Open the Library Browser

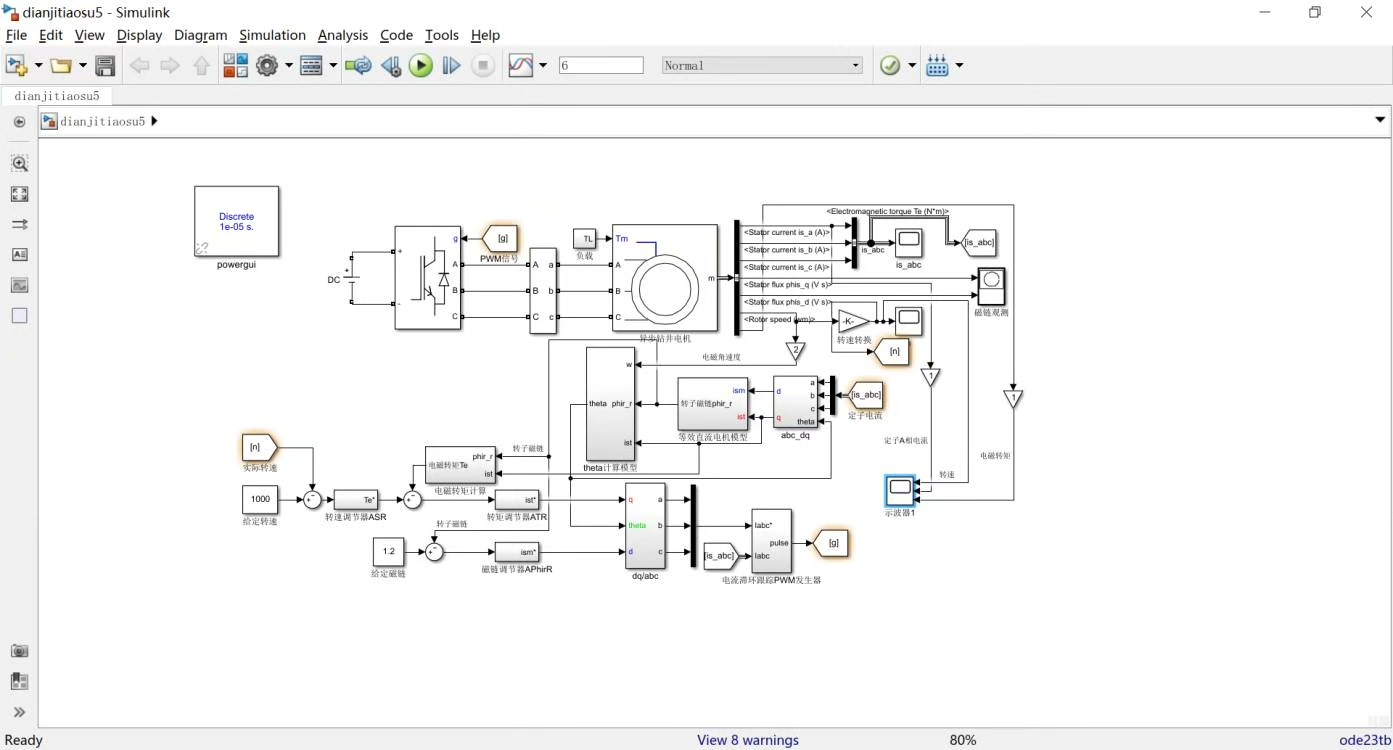tap(236, 65)
